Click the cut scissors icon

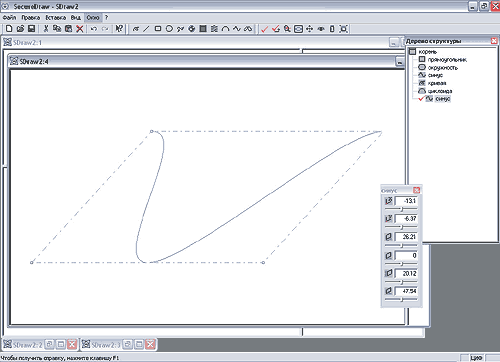46,29
